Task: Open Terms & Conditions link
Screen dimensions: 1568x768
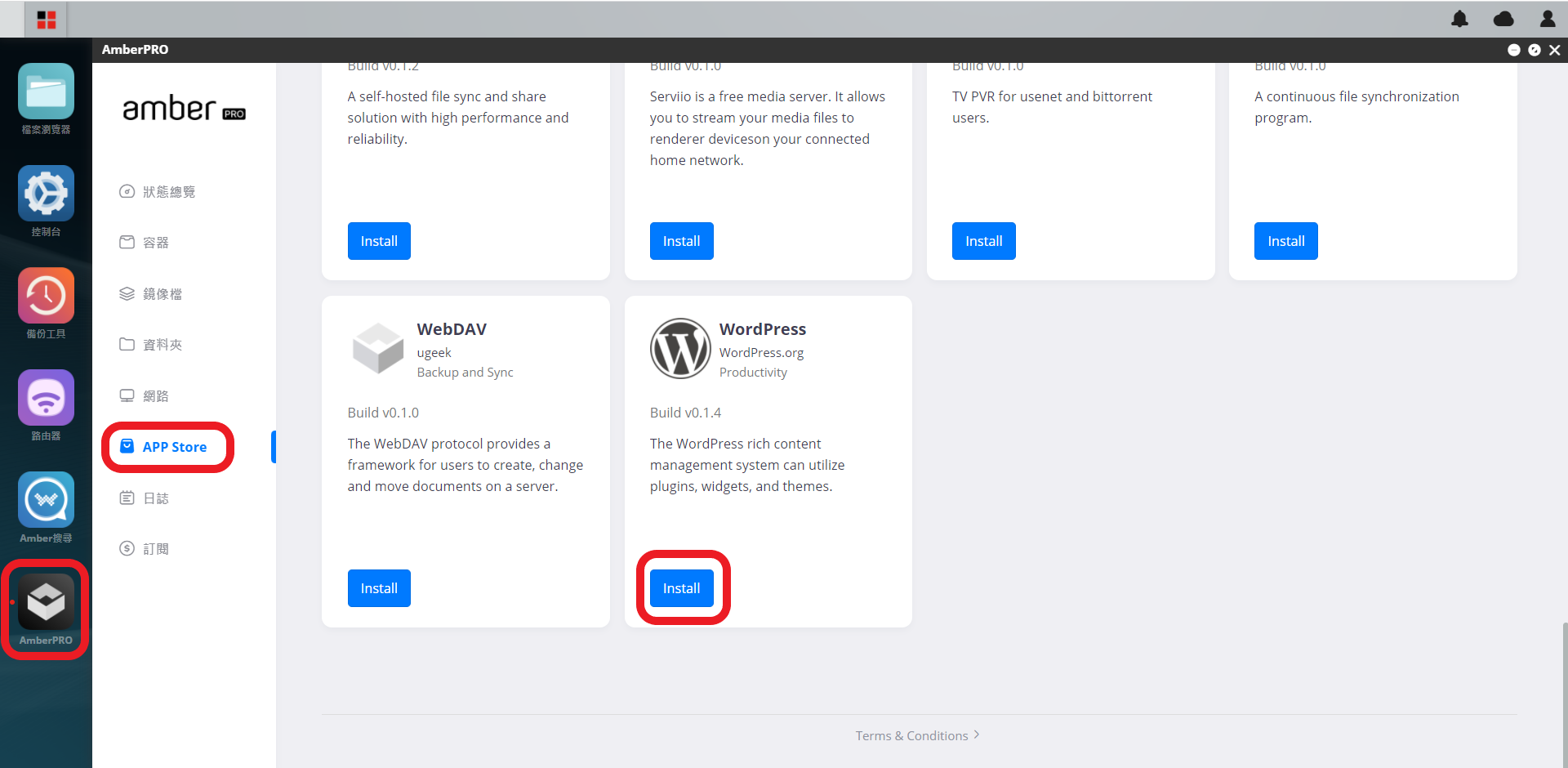Action: point(917,736)
